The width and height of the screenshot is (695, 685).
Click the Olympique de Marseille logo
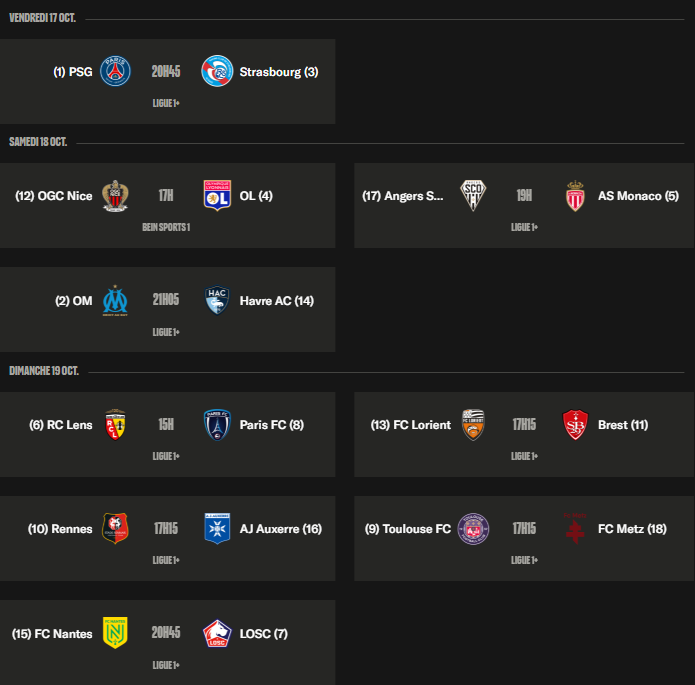click(116, 300)
